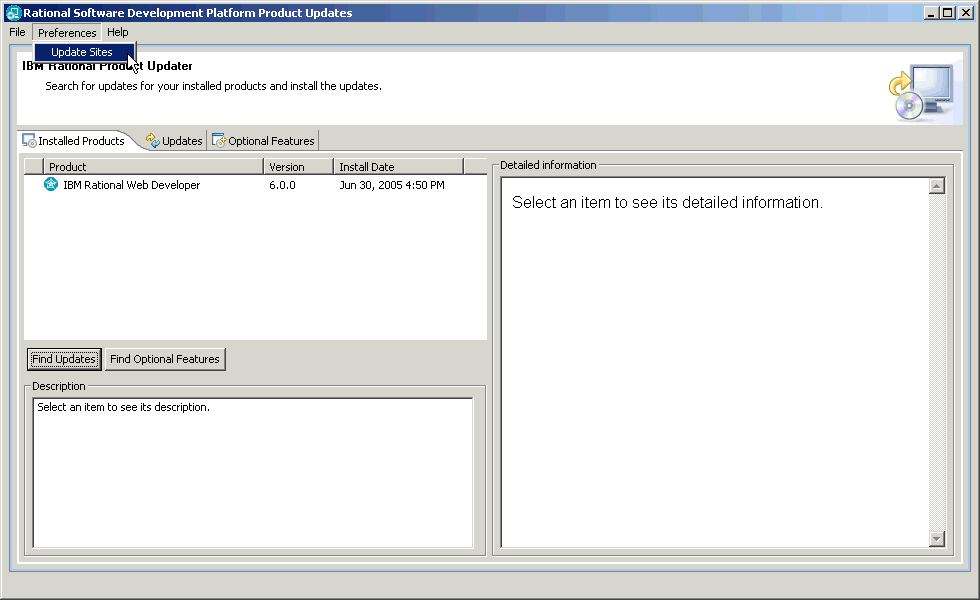980x600 pixels.
Task: Click the text 'Select an item to see its detailed information.'
Action: 667,202
